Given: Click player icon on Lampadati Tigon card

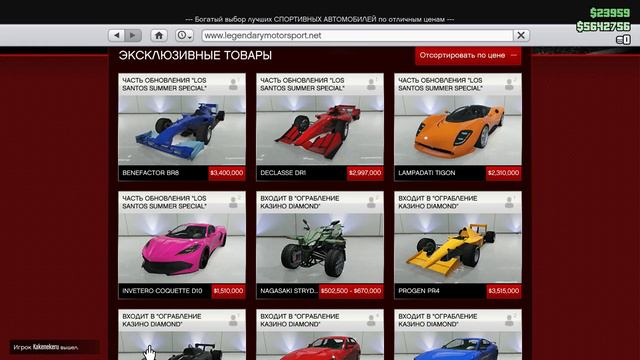Looking at the screenshot, I should click(x=509, y=84).
